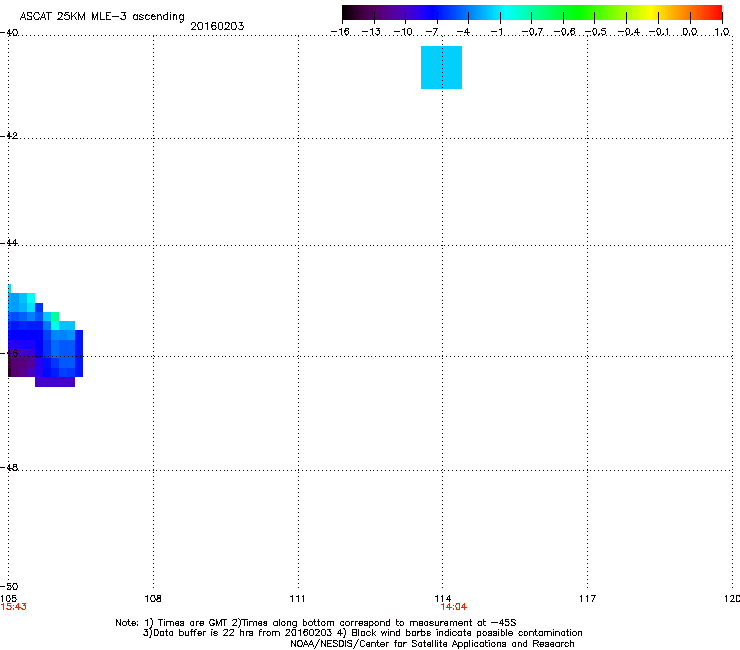Click the -0.7 color scale label
Image resolution: width=740 pixels, height=650 pixels.
(x=532, y=32)
